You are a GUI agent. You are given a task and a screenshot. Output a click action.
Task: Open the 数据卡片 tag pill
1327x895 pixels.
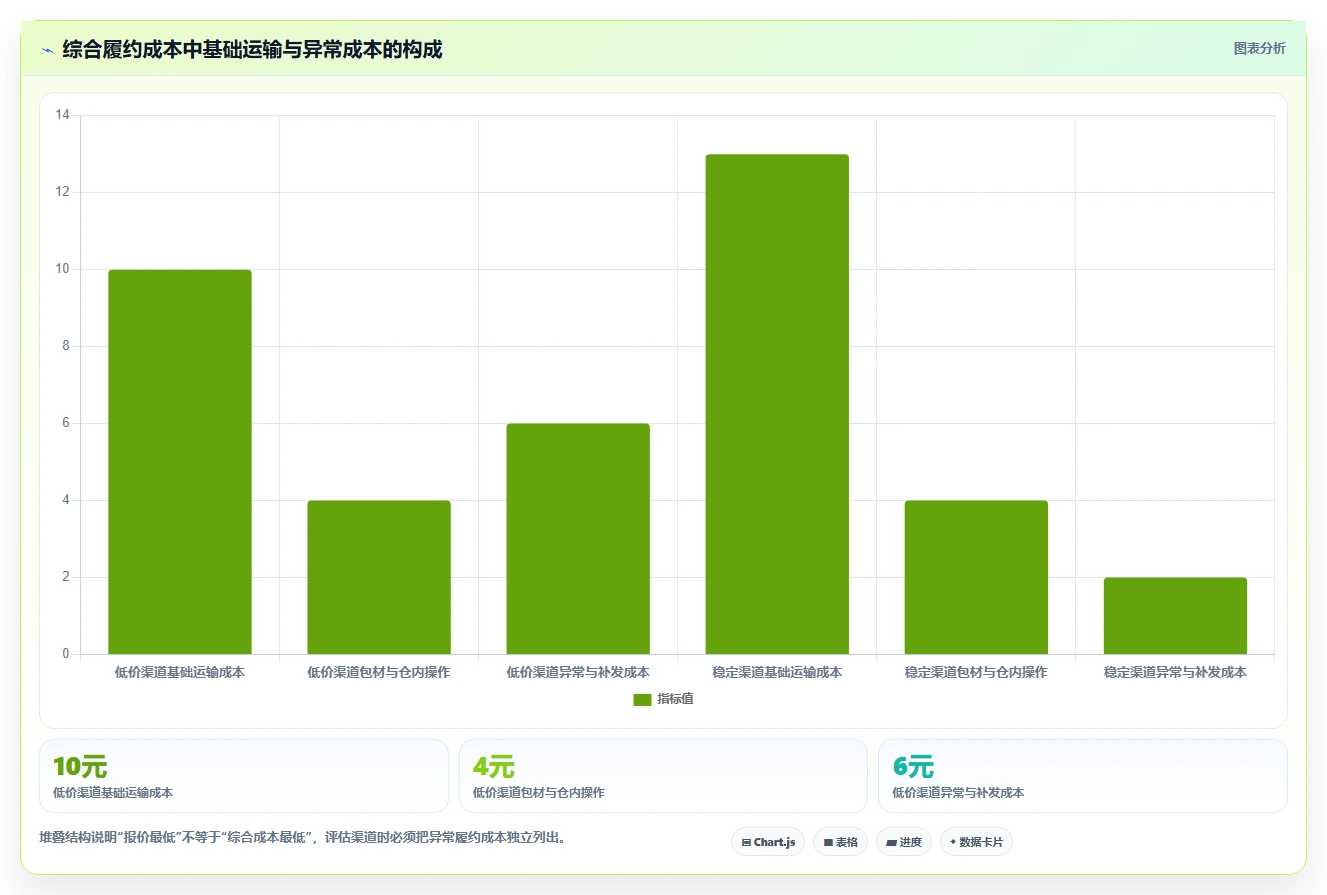976,842
